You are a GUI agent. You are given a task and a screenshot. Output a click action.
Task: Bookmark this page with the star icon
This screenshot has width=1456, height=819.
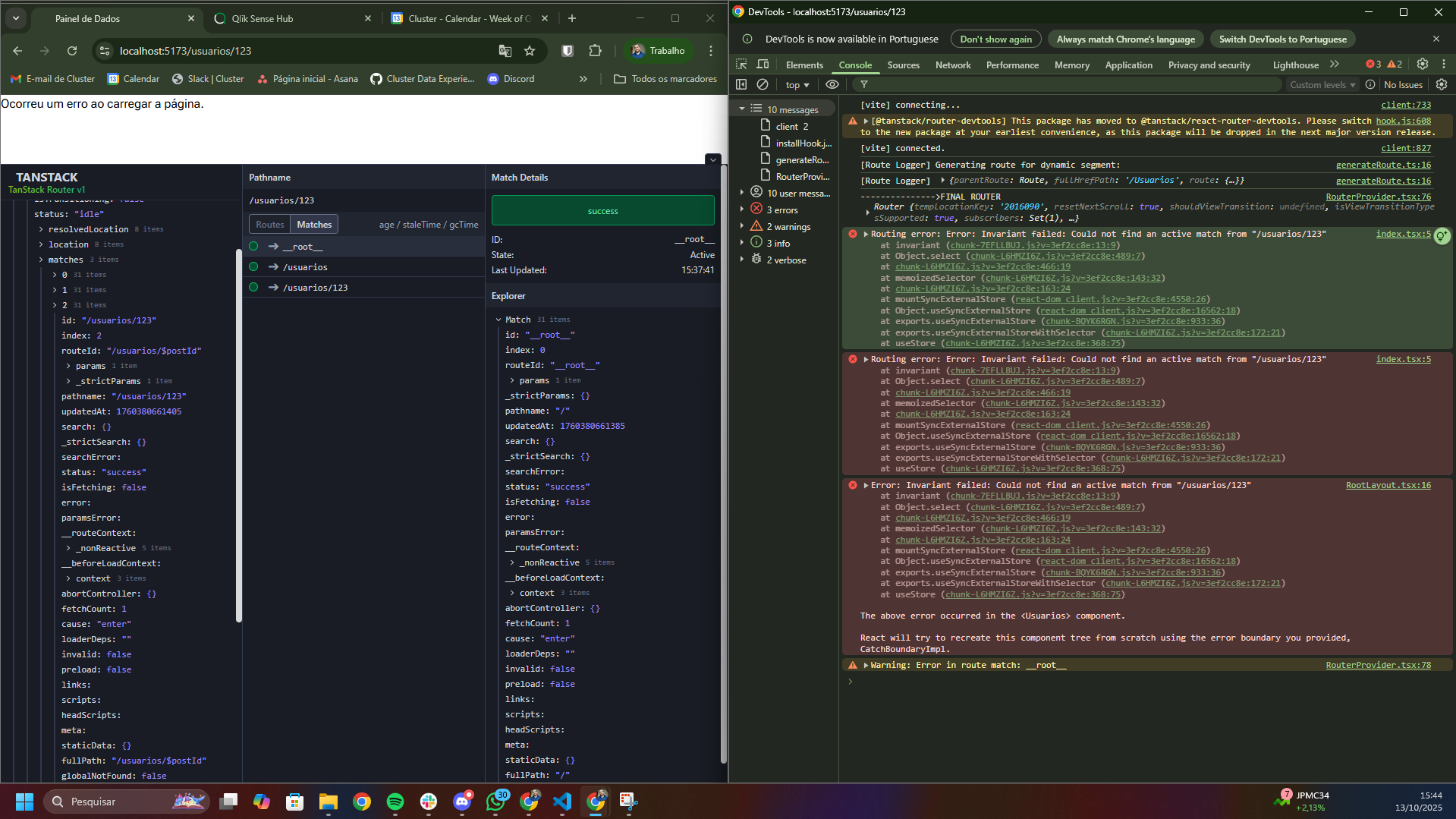click(530, 51)
